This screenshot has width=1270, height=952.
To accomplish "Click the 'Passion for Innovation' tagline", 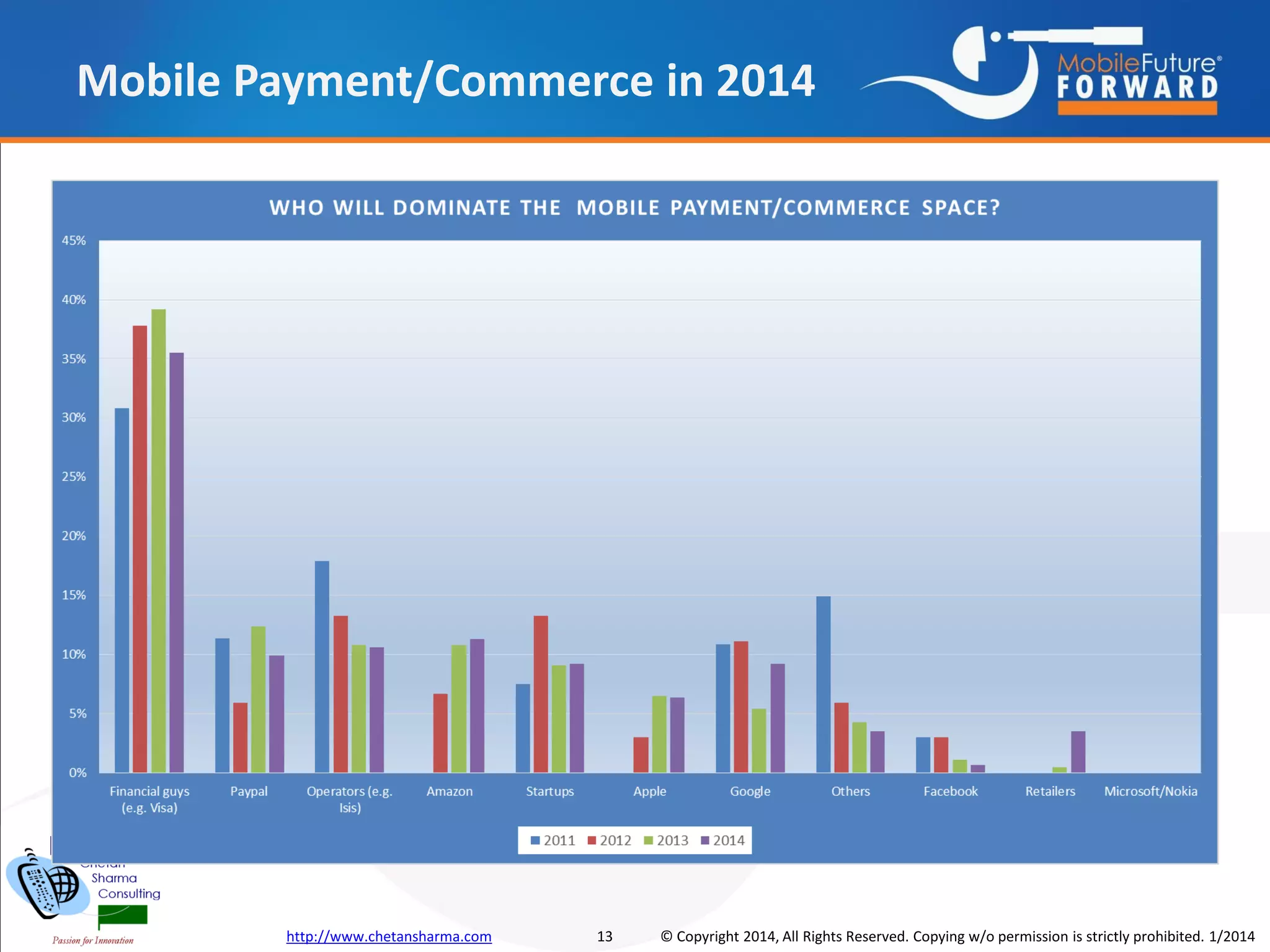I will [x=93, y=940].
